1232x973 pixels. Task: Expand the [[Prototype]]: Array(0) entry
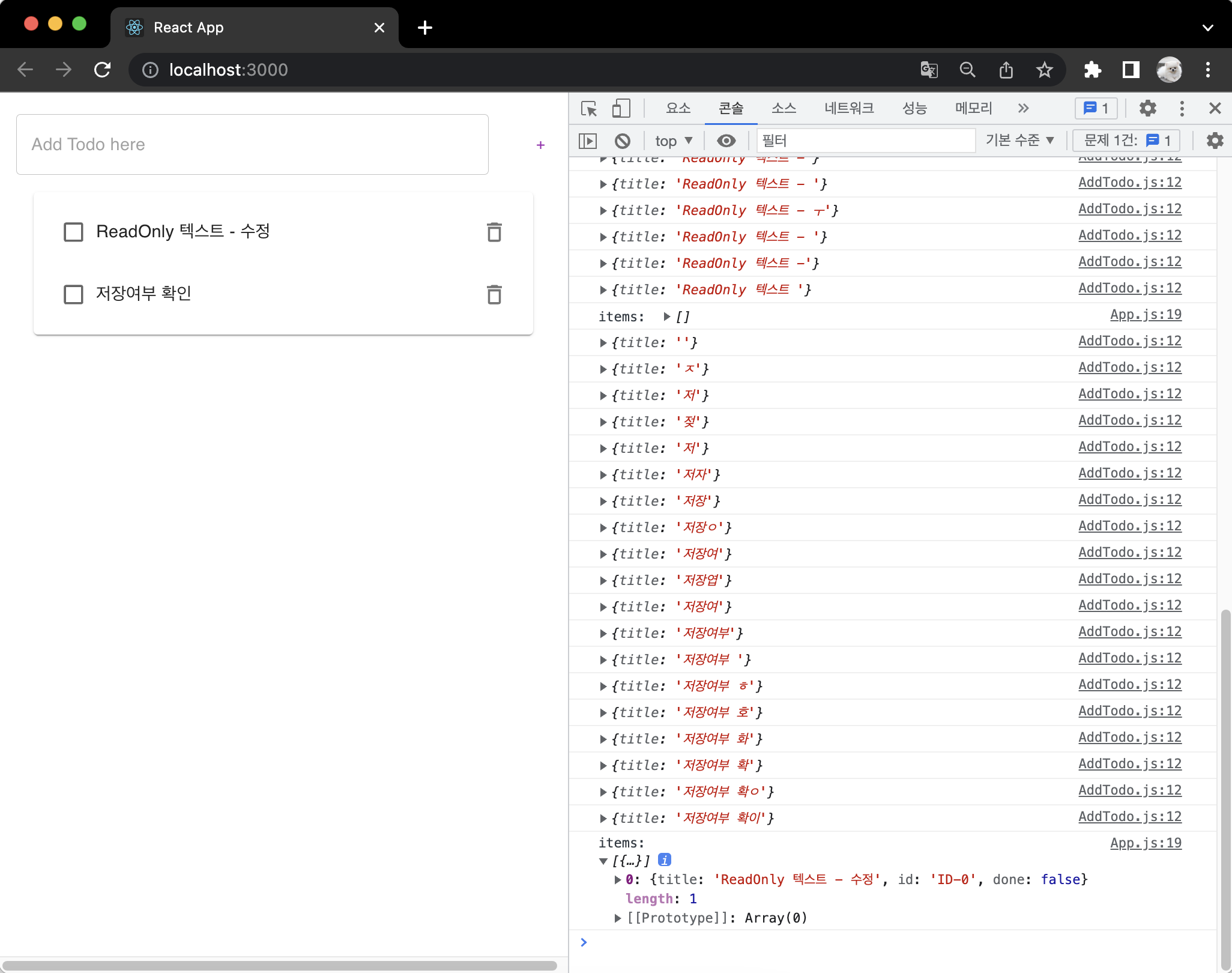618,918
